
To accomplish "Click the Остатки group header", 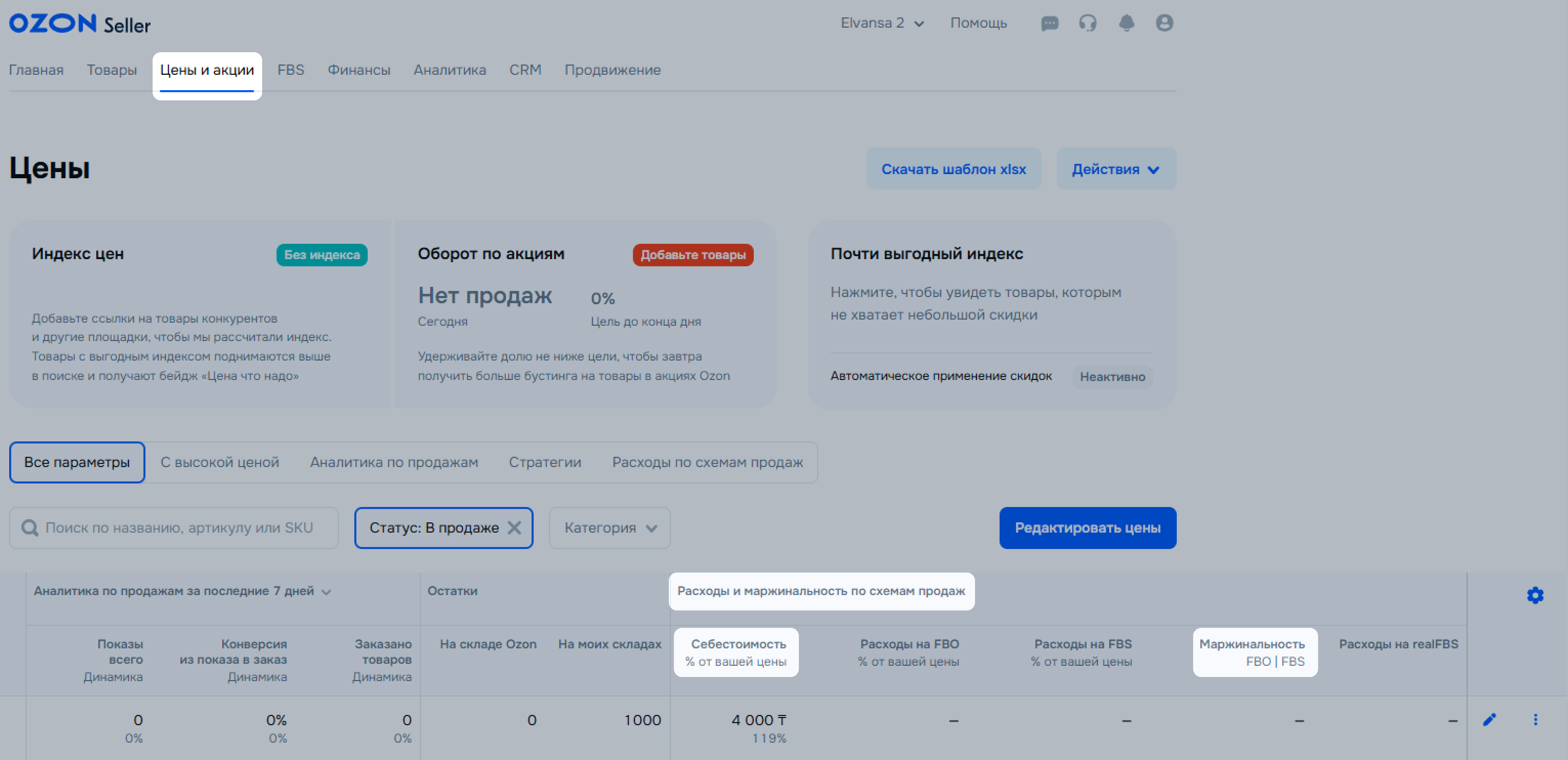I will [x=452, y=592].
